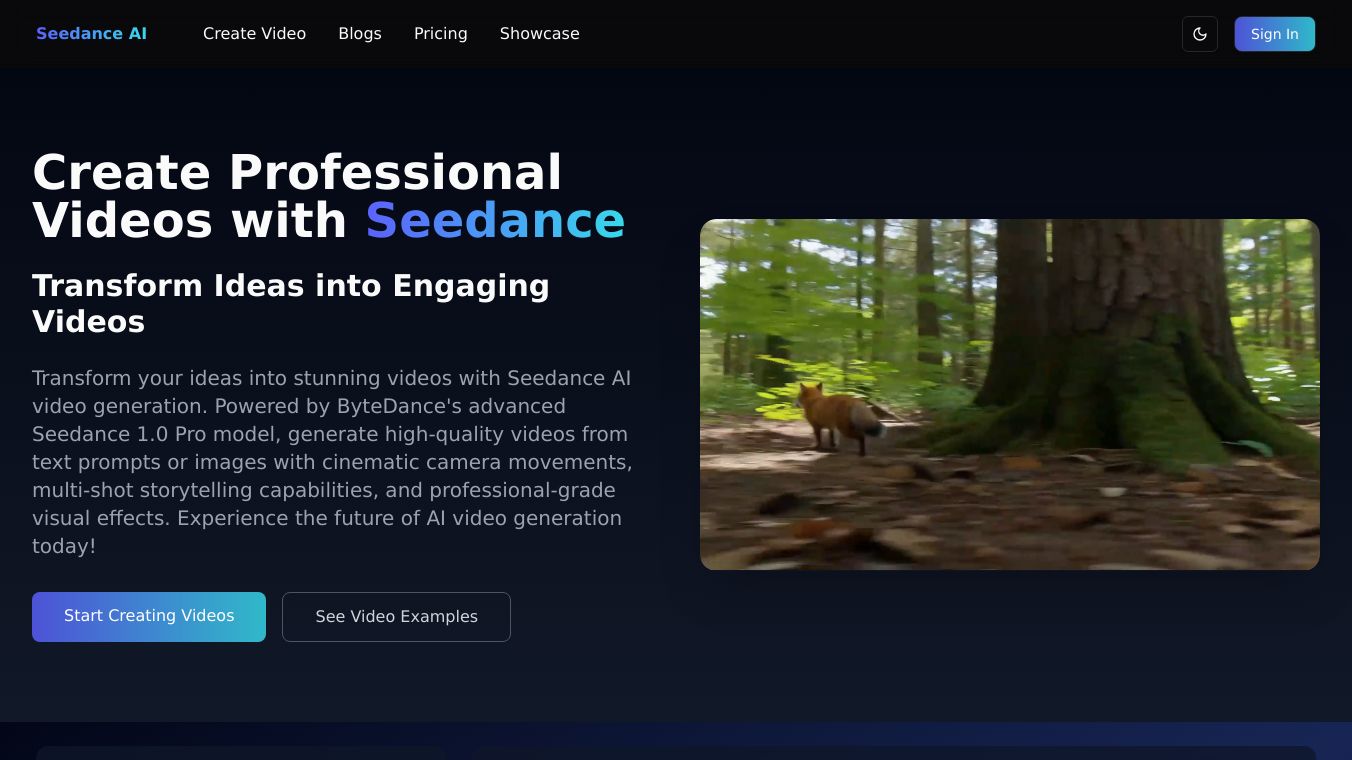
Task: View the Showcase page
Action: click(540, 33)
